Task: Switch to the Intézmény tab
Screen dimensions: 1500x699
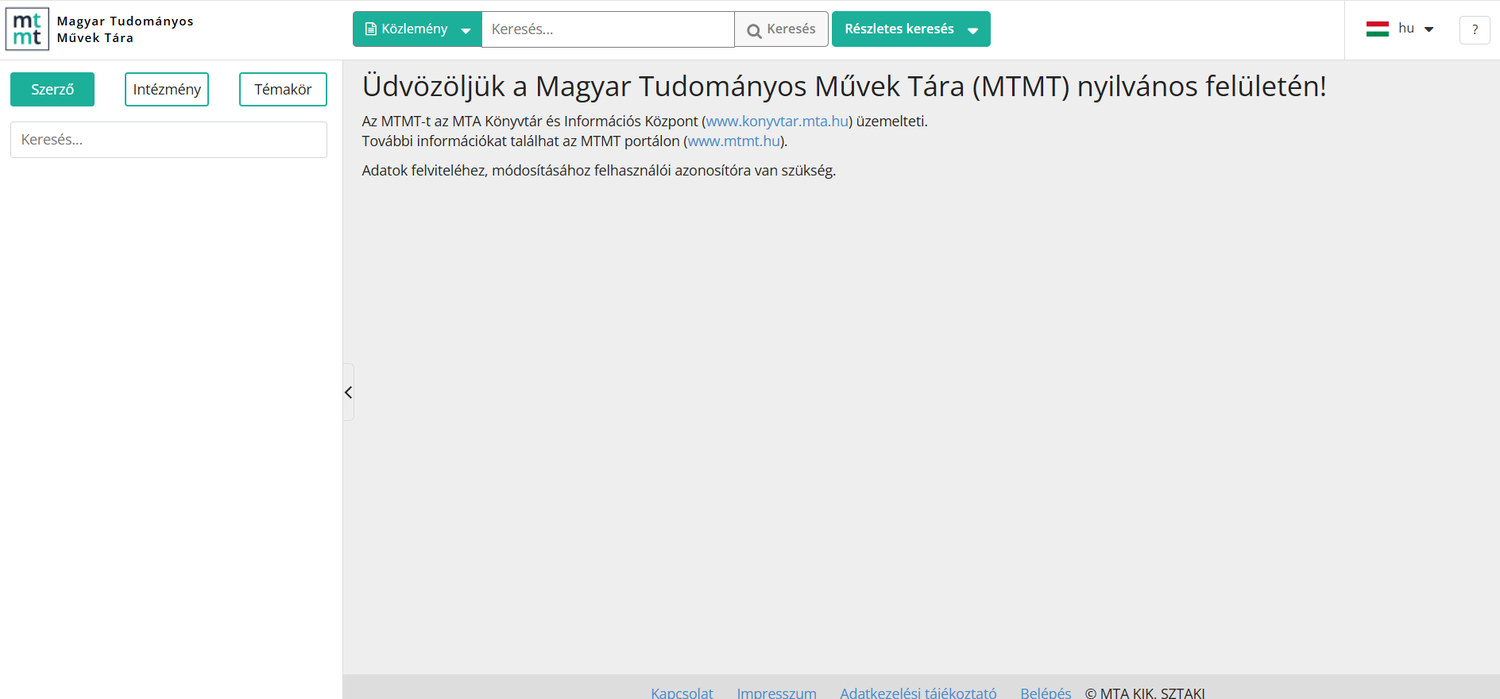Action: point(167,89)
